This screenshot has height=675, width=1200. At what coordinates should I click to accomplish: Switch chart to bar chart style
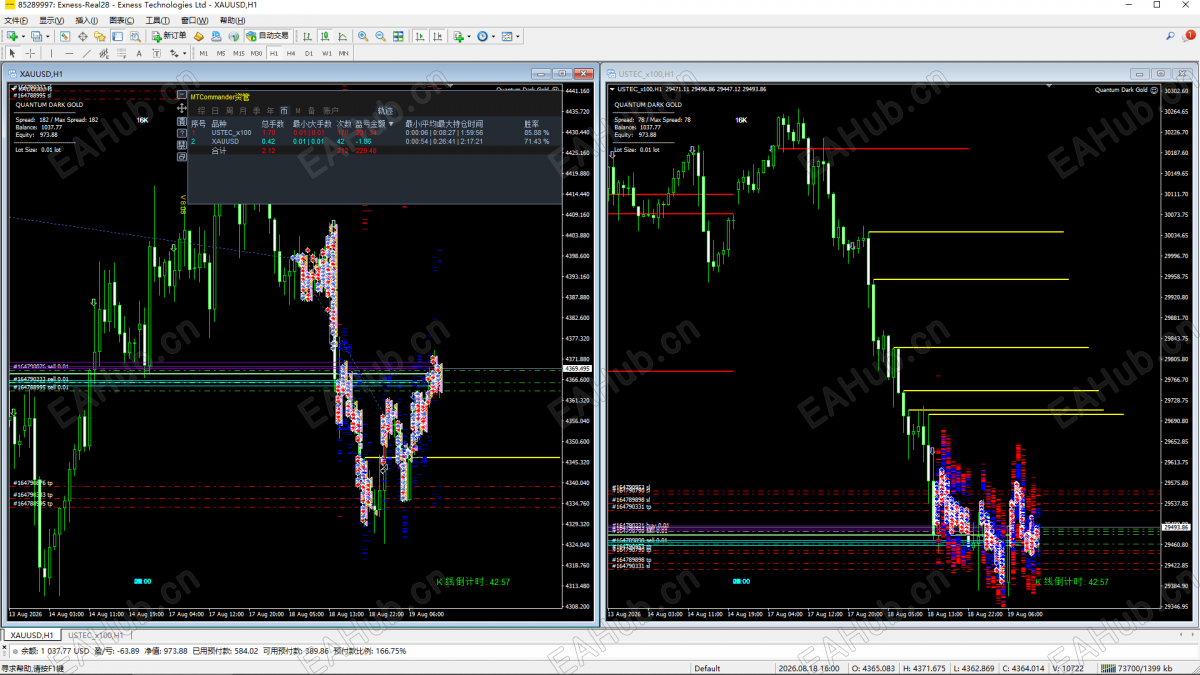(x=308, y=36)
